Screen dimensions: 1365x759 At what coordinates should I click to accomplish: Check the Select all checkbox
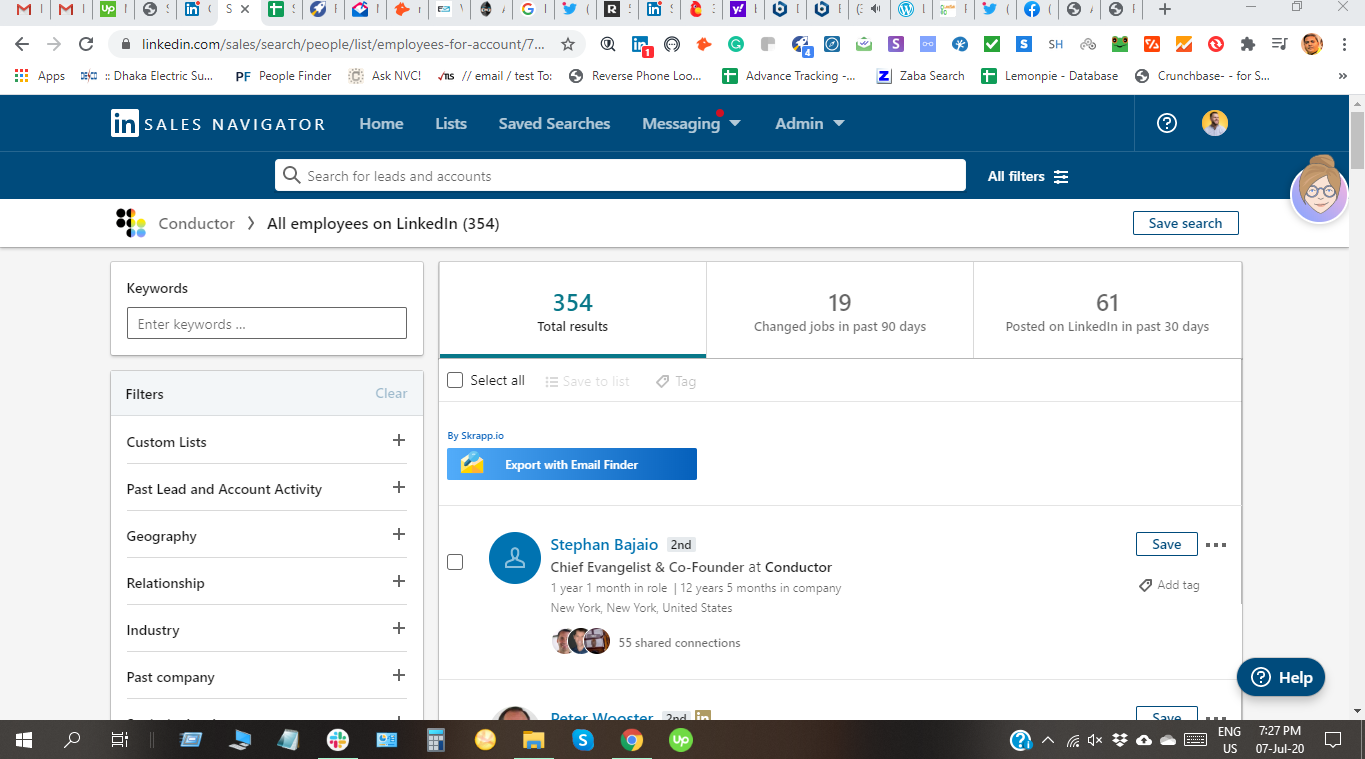coord(455,381)
